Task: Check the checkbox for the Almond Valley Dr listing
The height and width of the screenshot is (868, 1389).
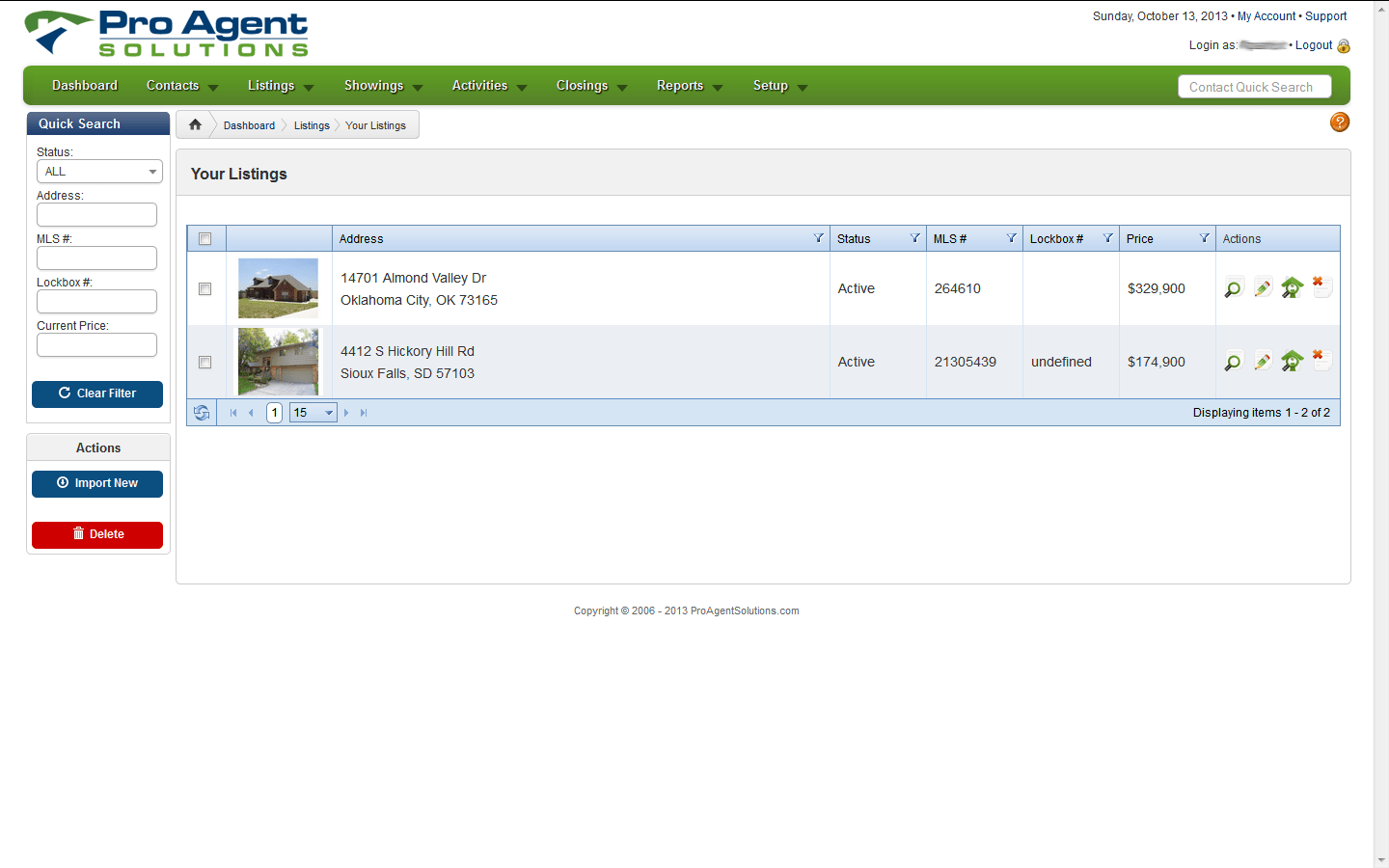Action: (204, 287)
